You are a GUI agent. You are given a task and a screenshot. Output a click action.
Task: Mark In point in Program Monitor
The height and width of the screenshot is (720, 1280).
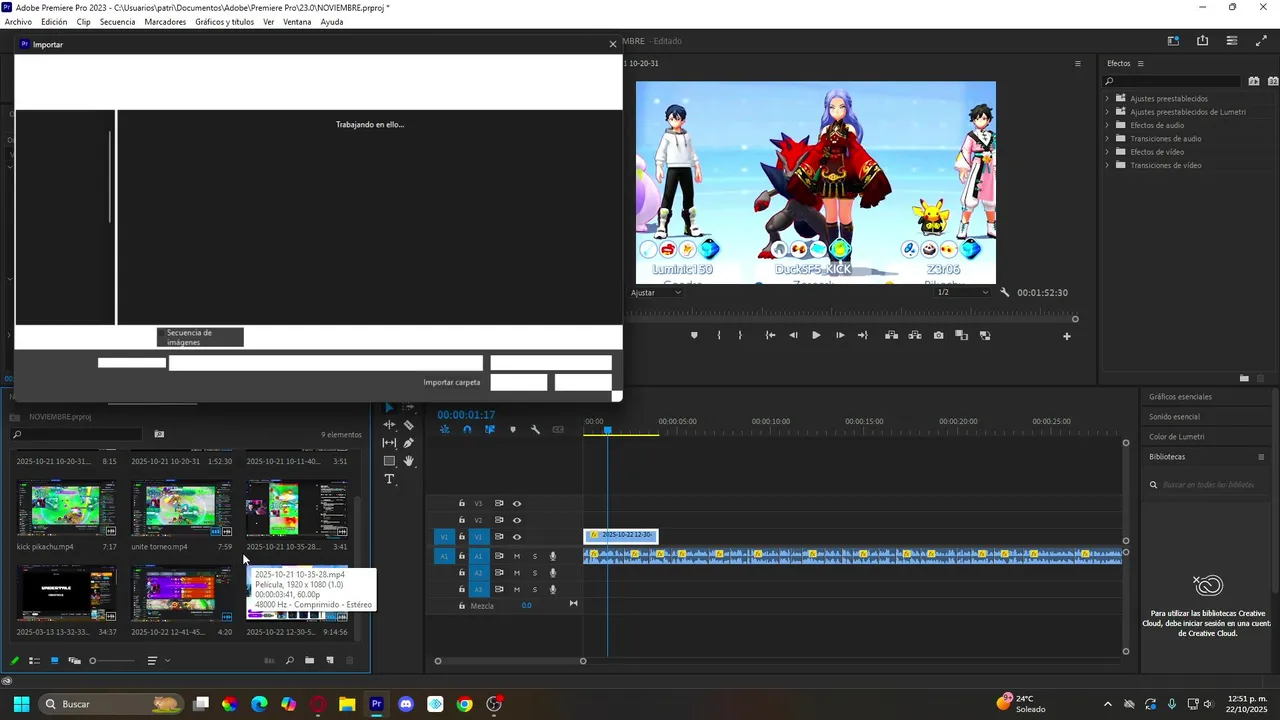[719, 336]
